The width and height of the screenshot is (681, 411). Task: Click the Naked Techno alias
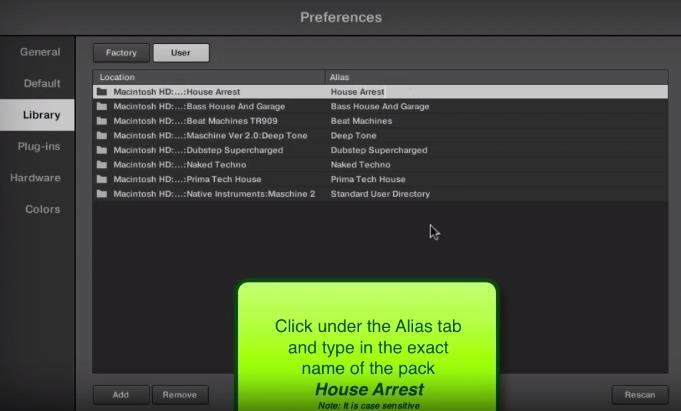click(360, 165)
